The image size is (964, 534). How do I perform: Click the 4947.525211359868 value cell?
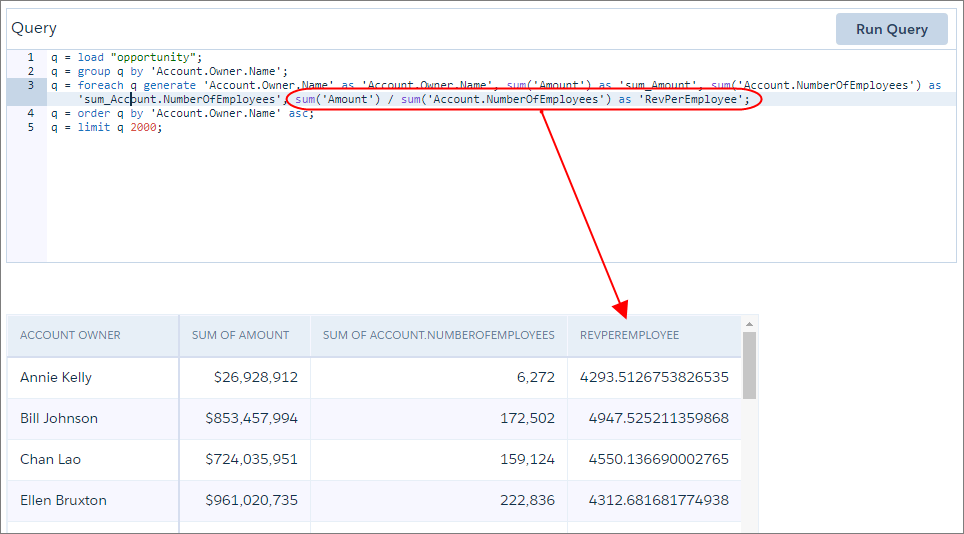coord(654,418)
